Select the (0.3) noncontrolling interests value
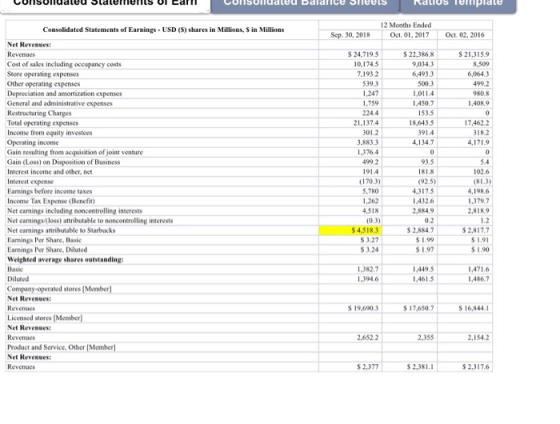This screenshot has height=424, width=560. pos(373,221)
